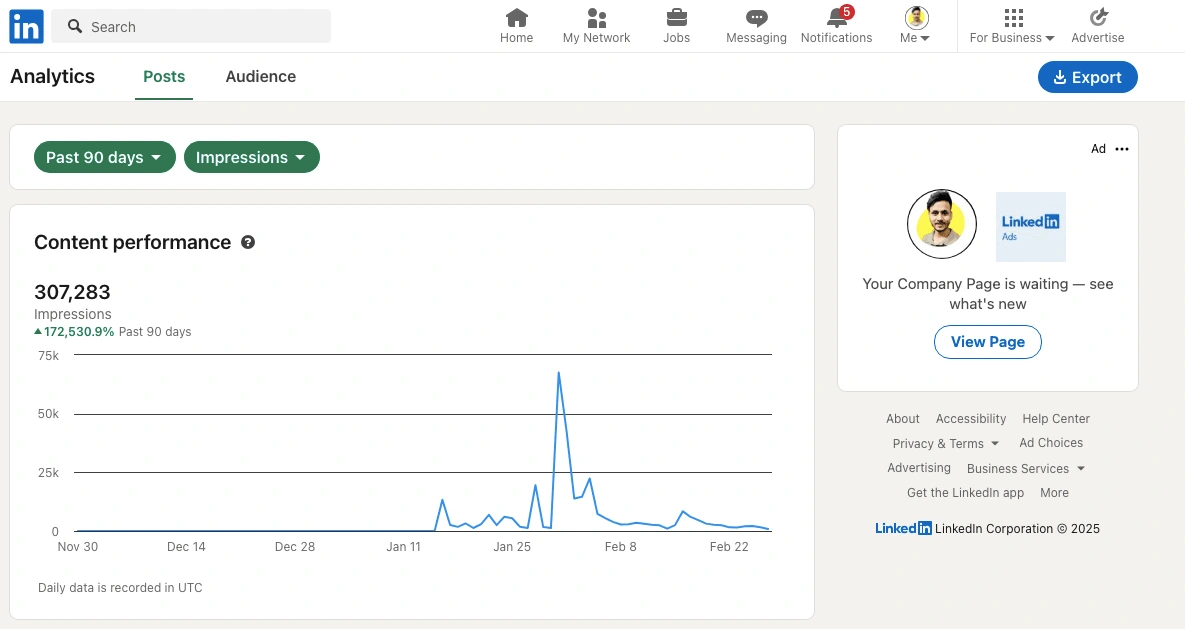Go to My Network icon
The width and height of the screenshot is (1185, 629).
pyautogui.click(x=596, y=18)
